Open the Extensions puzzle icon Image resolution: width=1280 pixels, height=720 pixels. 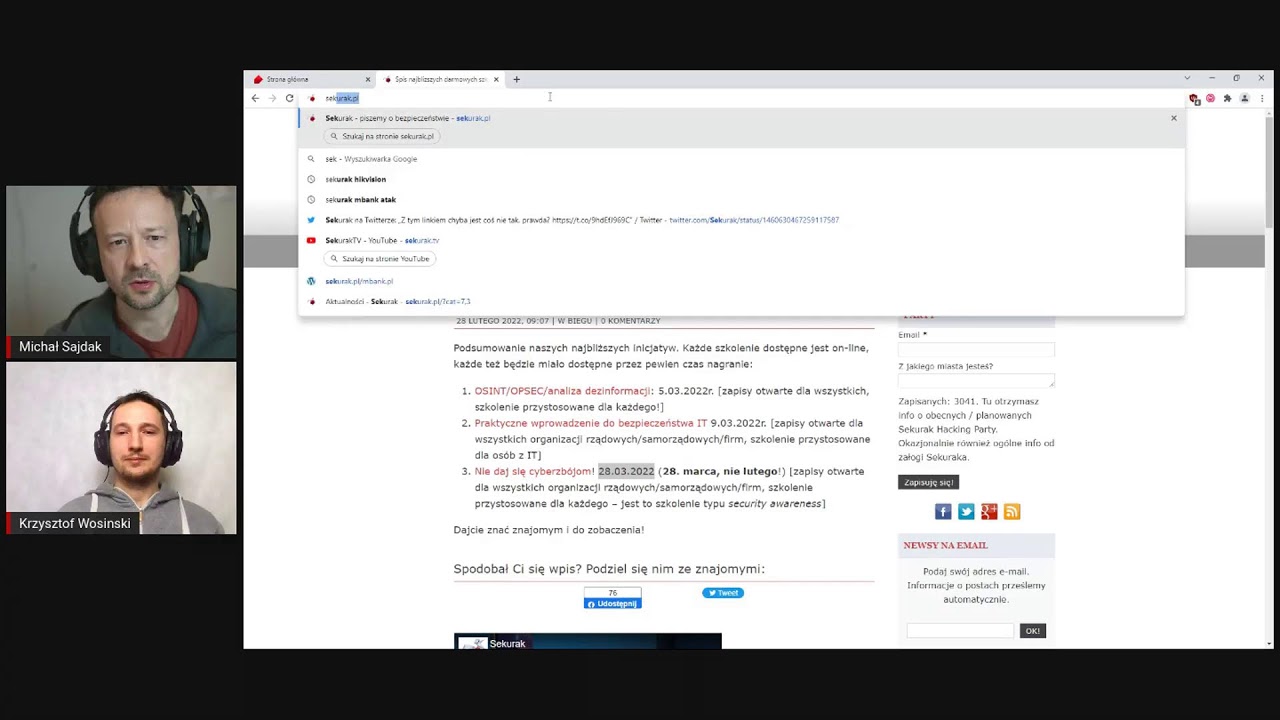coord(1227,98)
